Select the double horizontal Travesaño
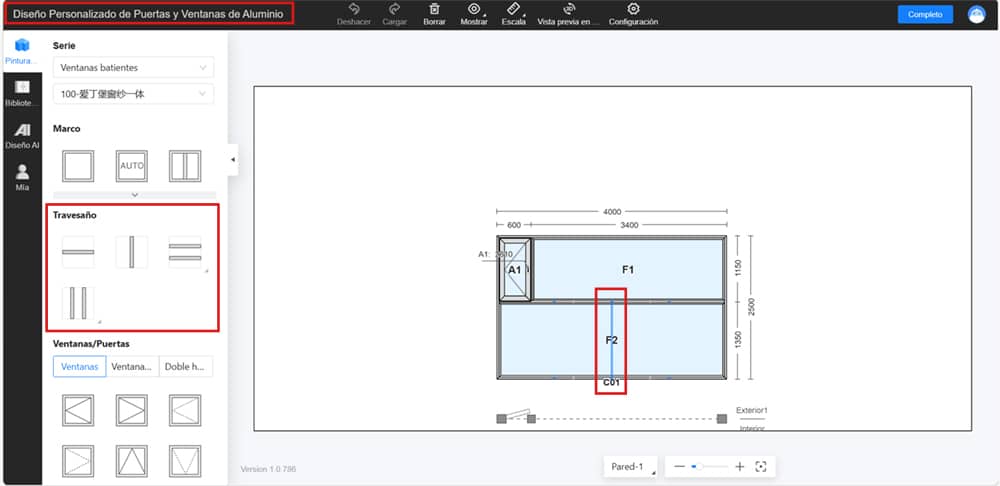Viewport: 1000px width, 486px height. click(x=185, y=252)
